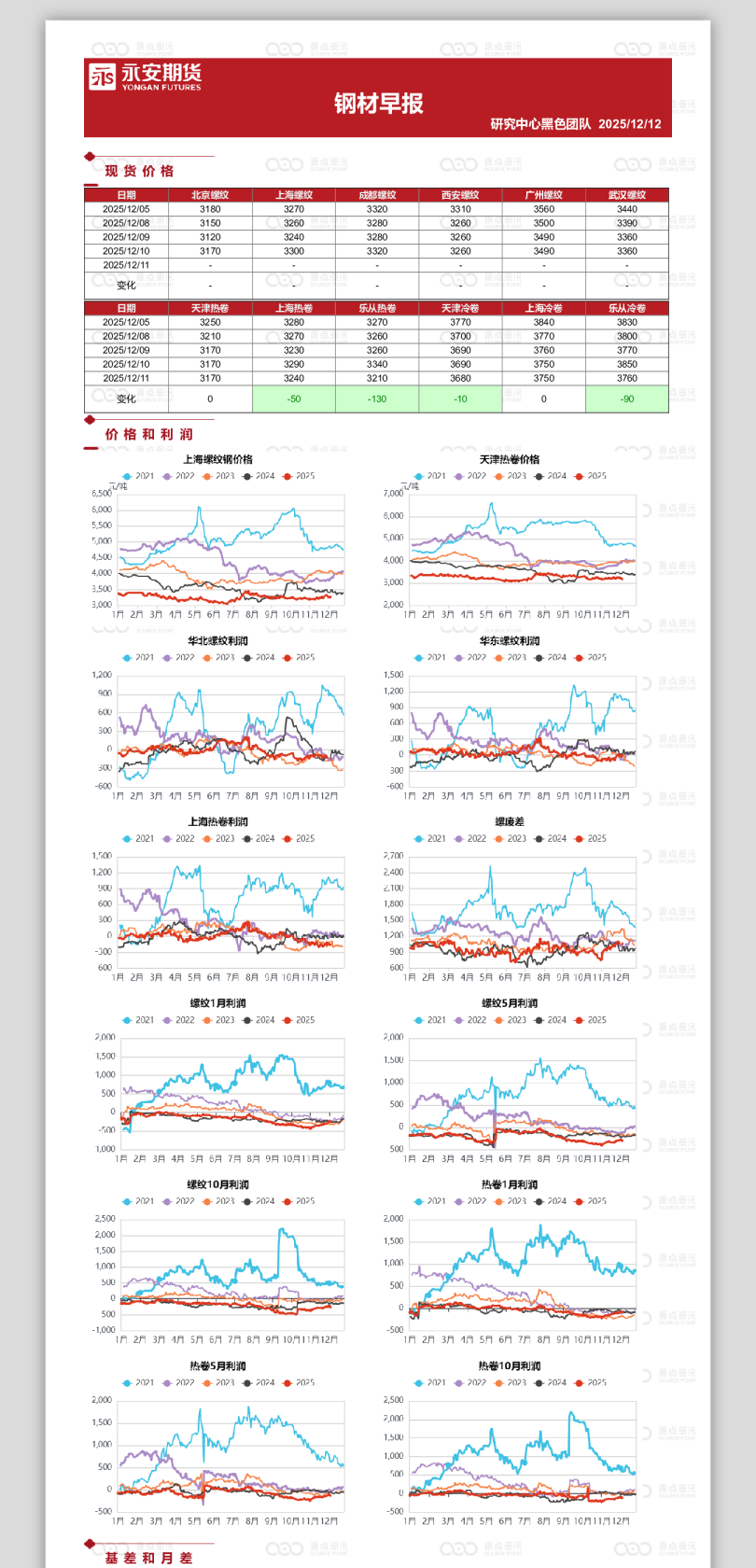756x1568 pixels.
Task: Open the 螺纹10月利润 chart
Action: pos(218,1263)
